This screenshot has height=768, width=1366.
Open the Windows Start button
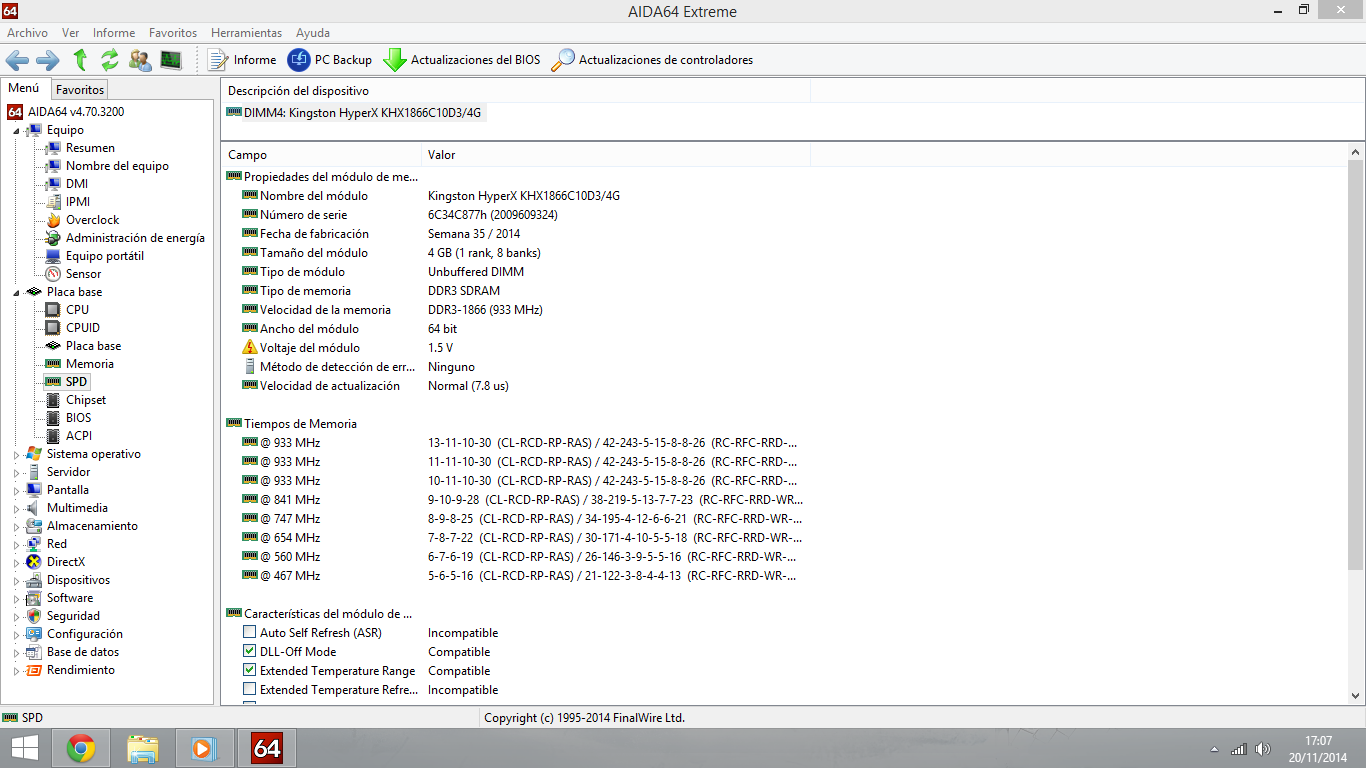coord(25,748)
